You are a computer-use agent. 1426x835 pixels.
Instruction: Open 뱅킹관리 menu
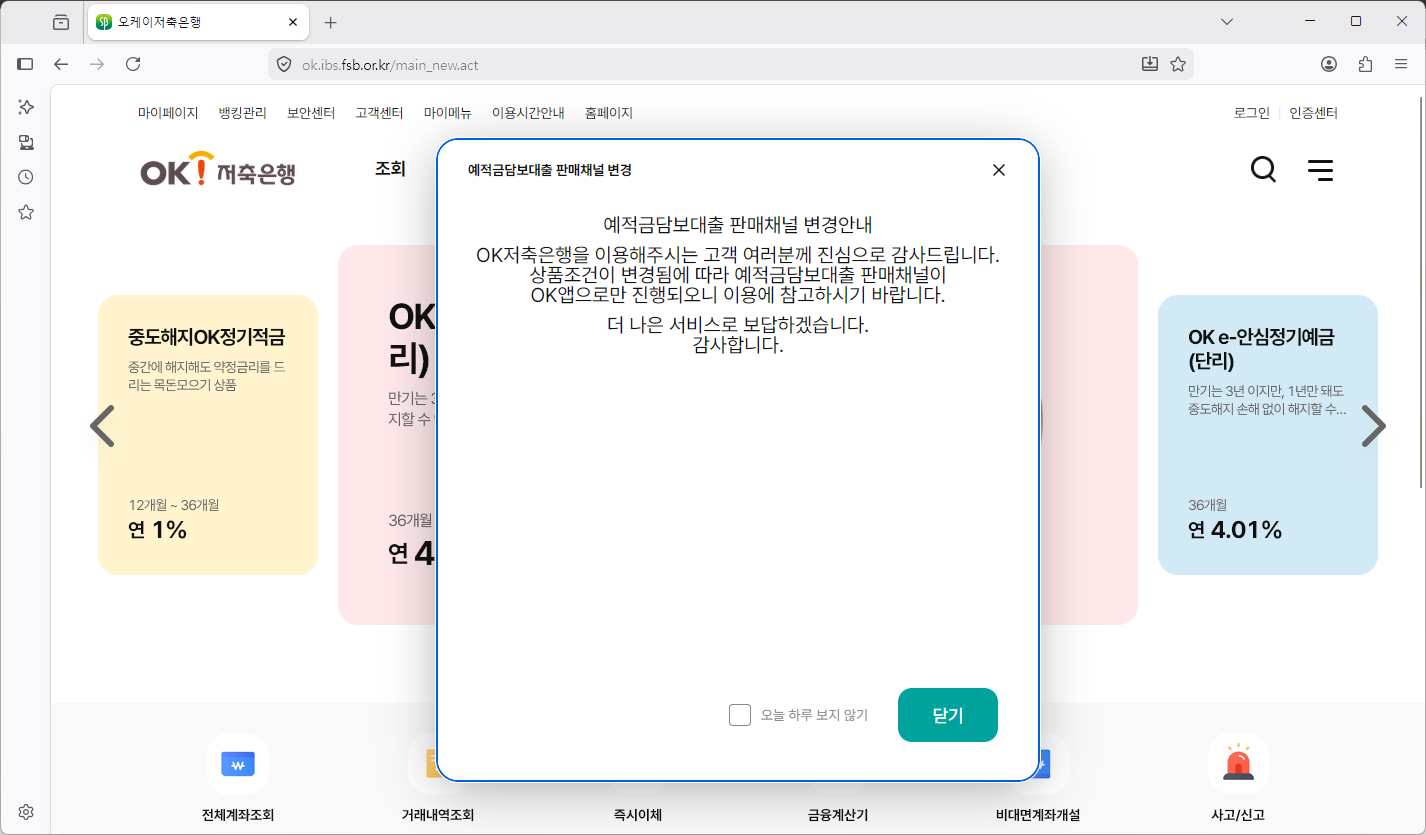pos(243,113)
